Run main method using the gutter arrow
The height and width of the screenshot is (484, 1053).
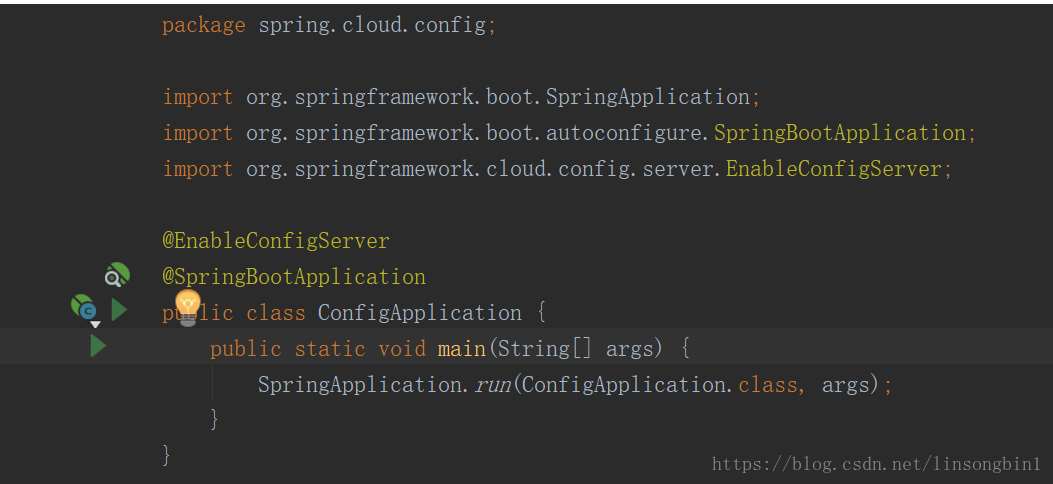click(98, 346)
